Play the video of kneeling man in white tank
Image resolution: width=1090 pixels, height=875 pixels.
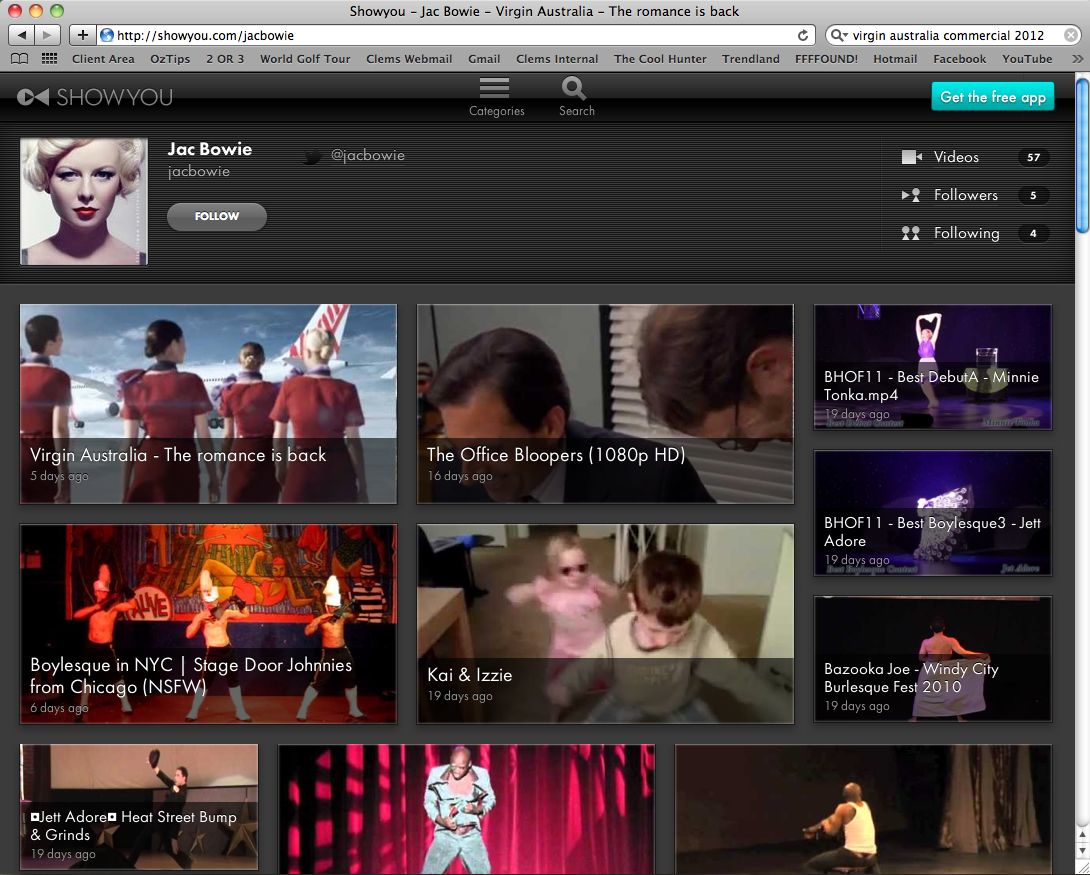[x=863, y=810]
